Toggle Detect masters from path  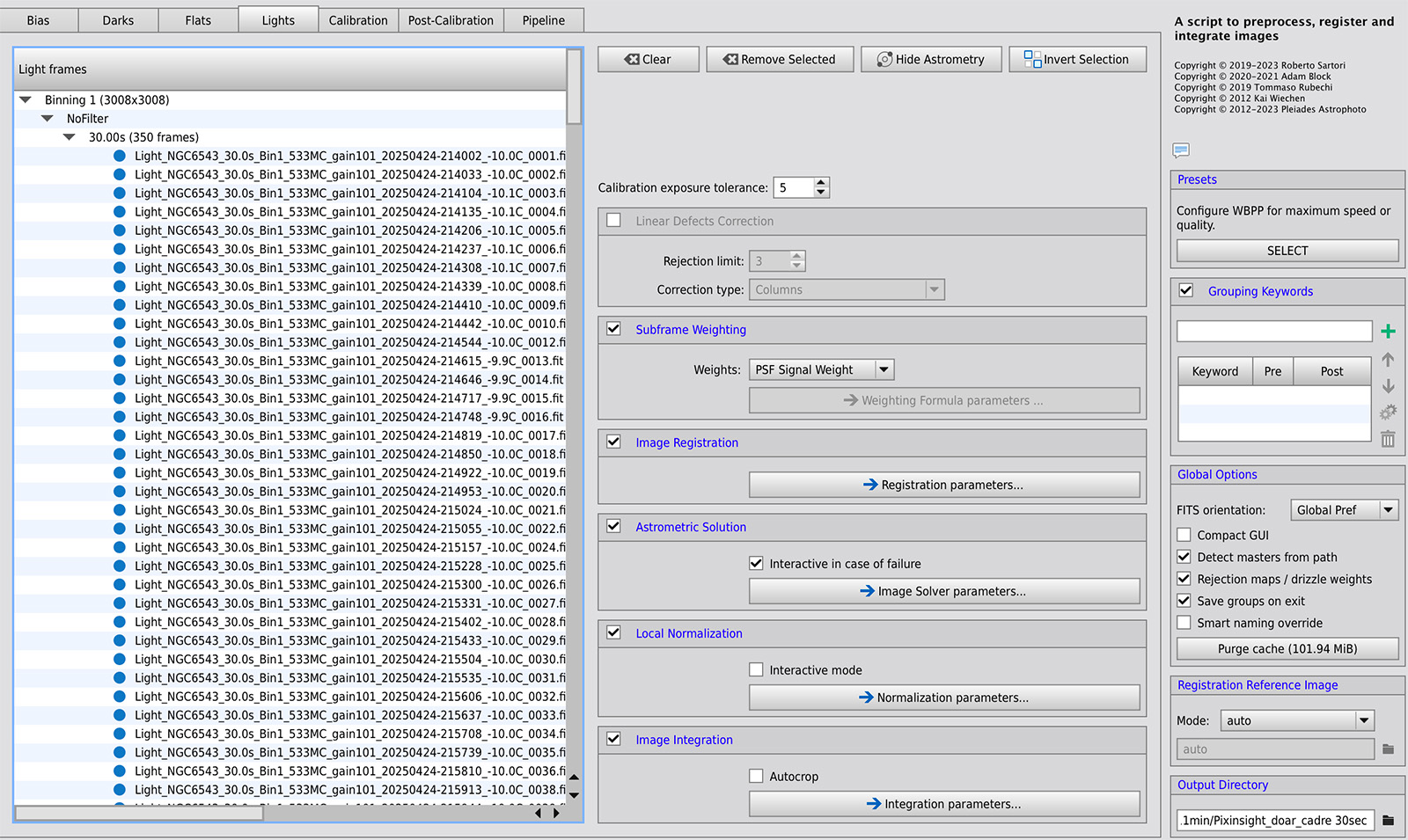1184,557
